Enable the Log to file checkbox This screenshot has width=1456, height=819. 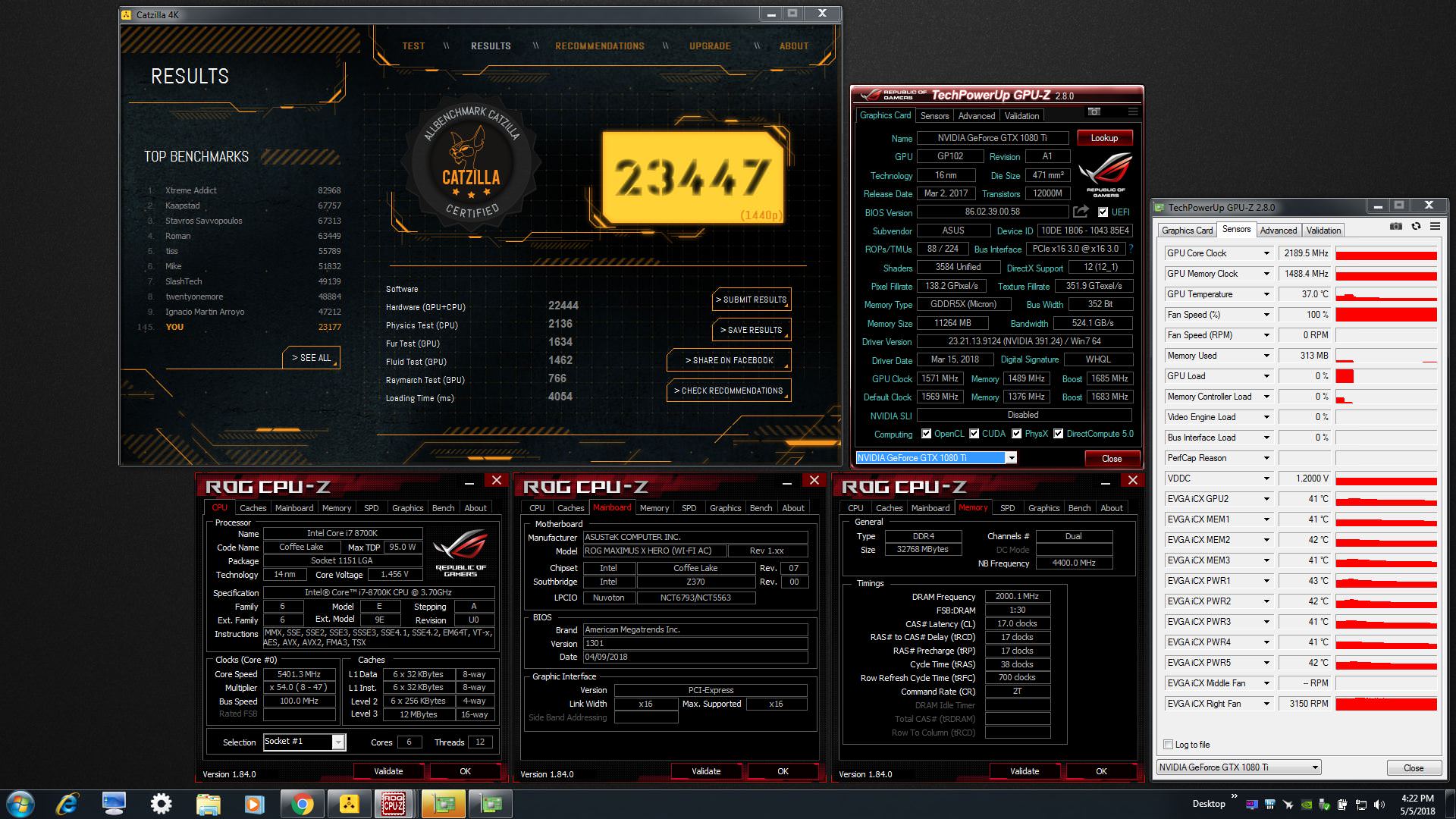point(1169,745)
